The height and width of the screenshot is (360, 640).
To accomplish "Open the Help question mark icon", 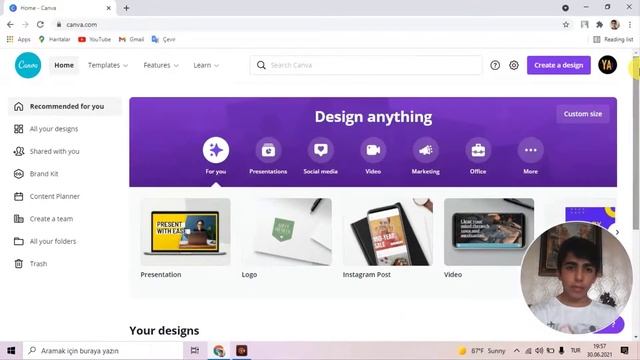I will click(x=495, y=65).
